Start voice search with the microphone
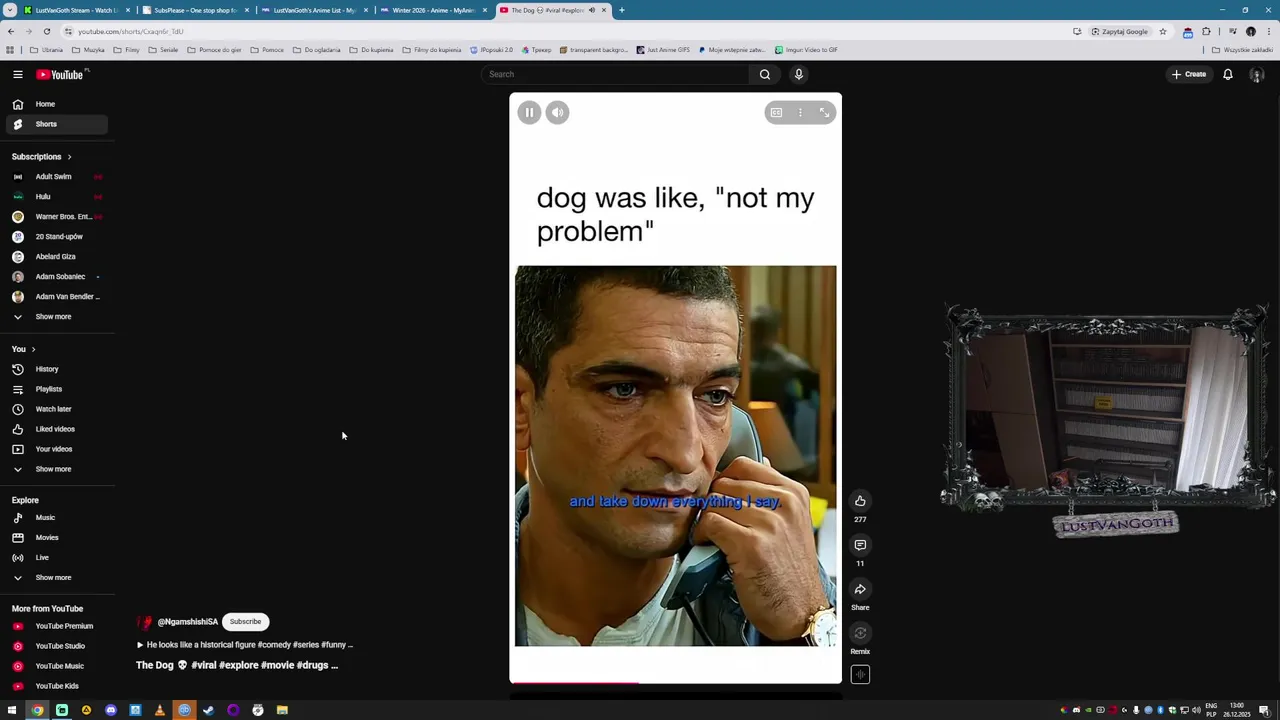The width and height of the screenshot is (1280, 720). point(799,74)
